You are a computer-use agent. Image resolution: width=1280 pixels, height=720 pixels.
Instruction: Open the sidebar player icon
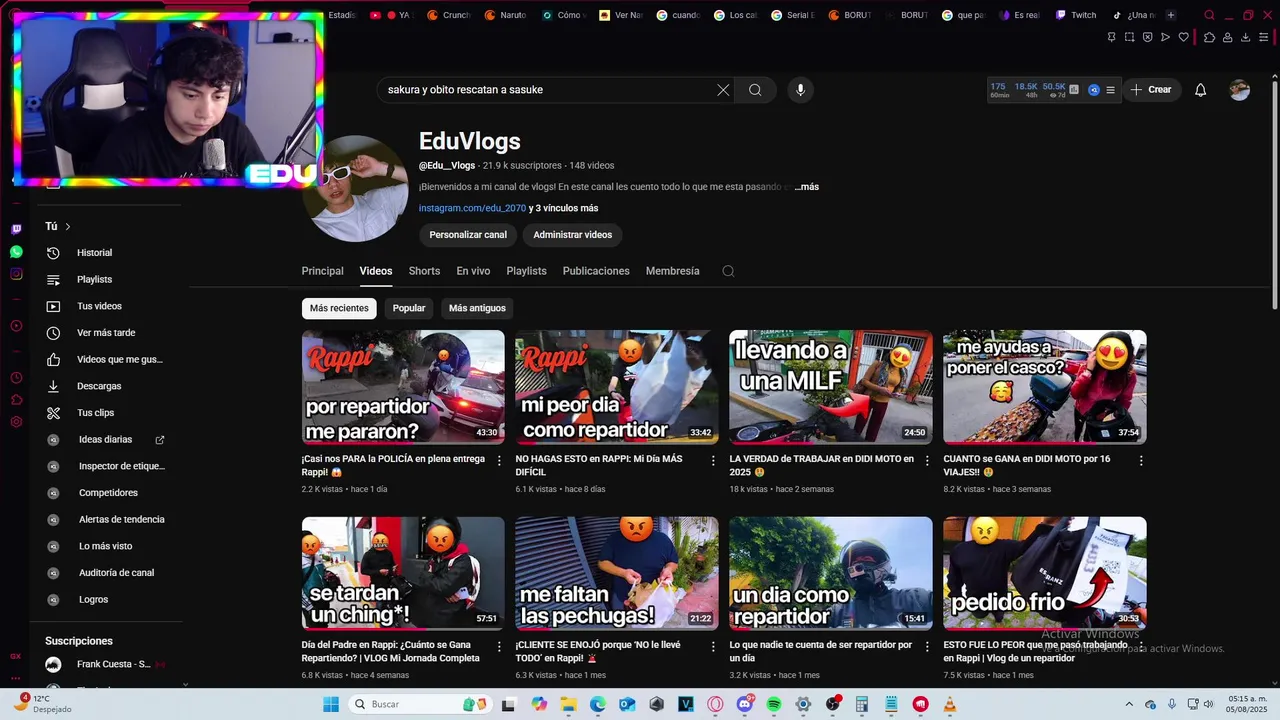[x=16, y=326]
